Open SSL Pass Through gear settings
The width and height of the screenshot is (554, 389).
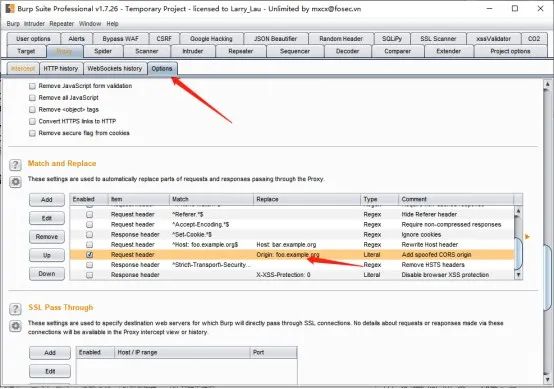(x=15, y=326)
